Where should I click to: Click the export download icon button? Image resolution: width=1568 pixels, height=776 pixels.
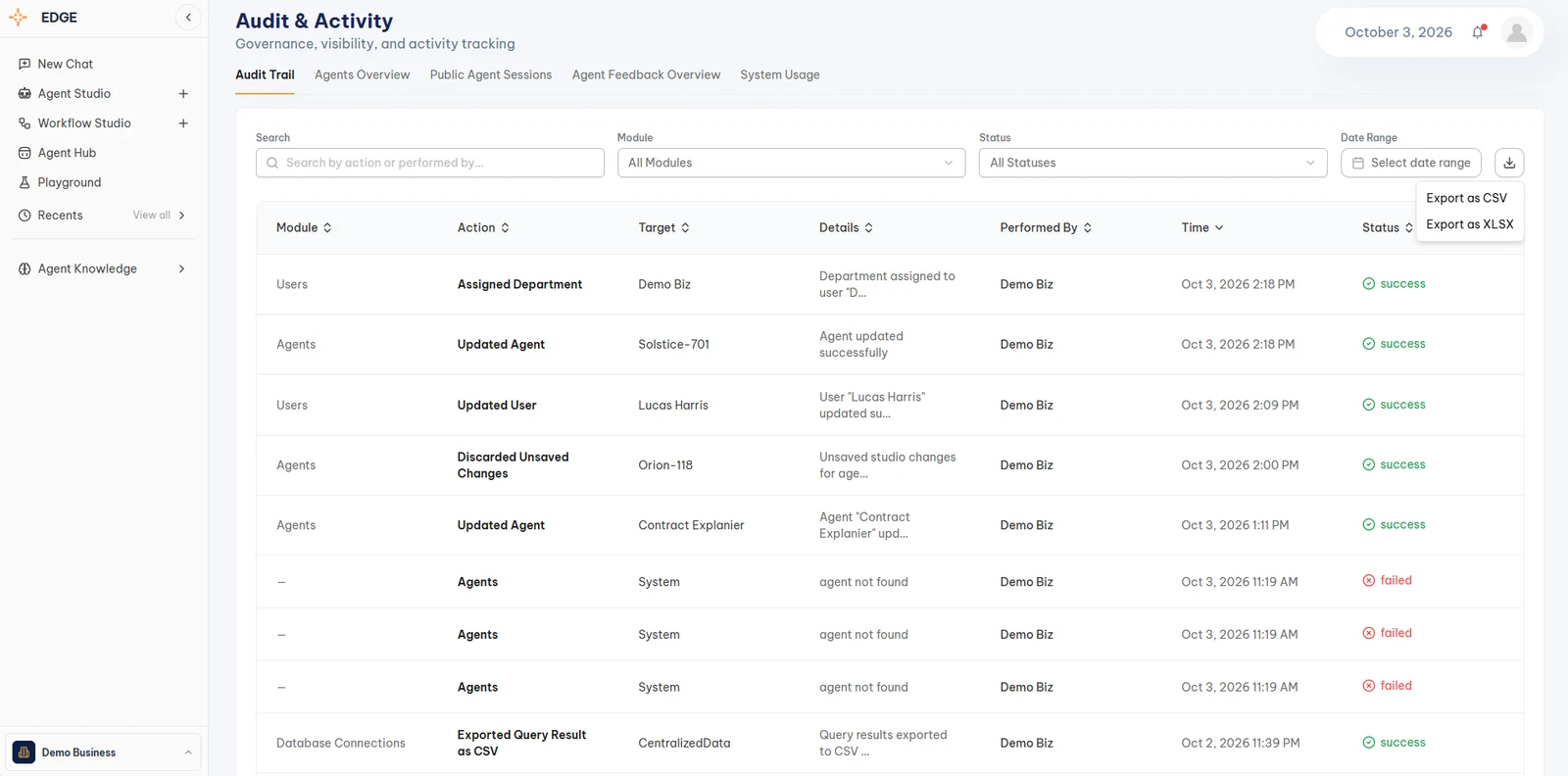[1509, 163]
